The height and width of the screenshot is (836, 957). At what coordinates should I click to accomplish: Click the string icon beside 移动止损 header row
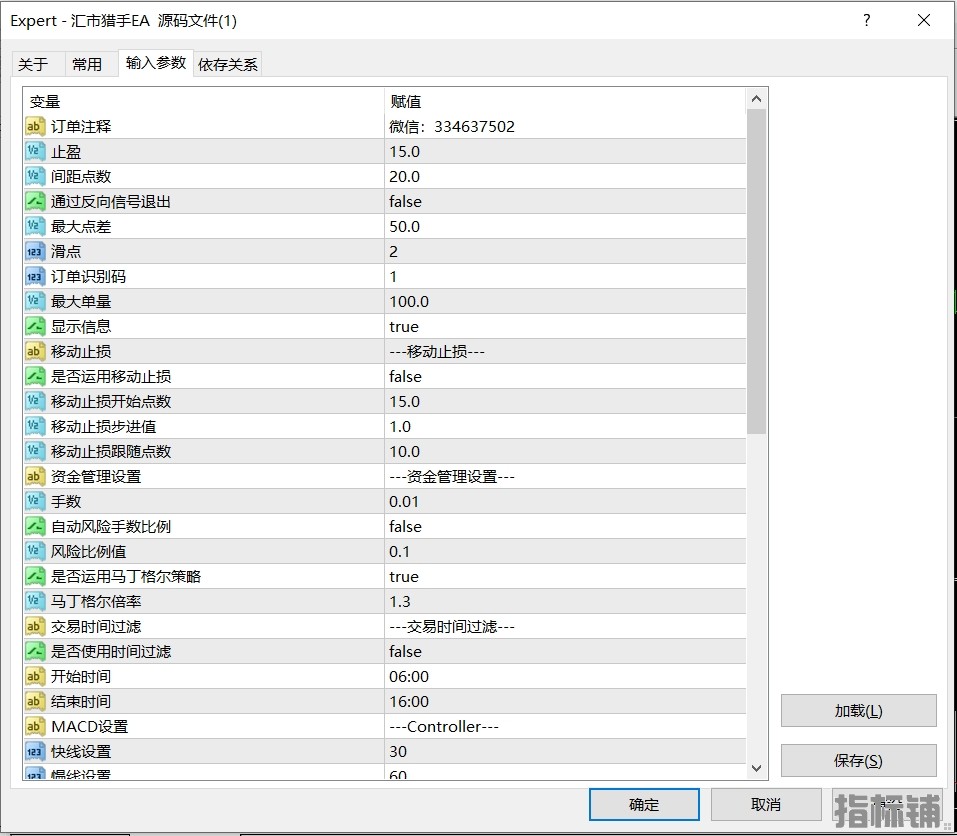point(35,351)
